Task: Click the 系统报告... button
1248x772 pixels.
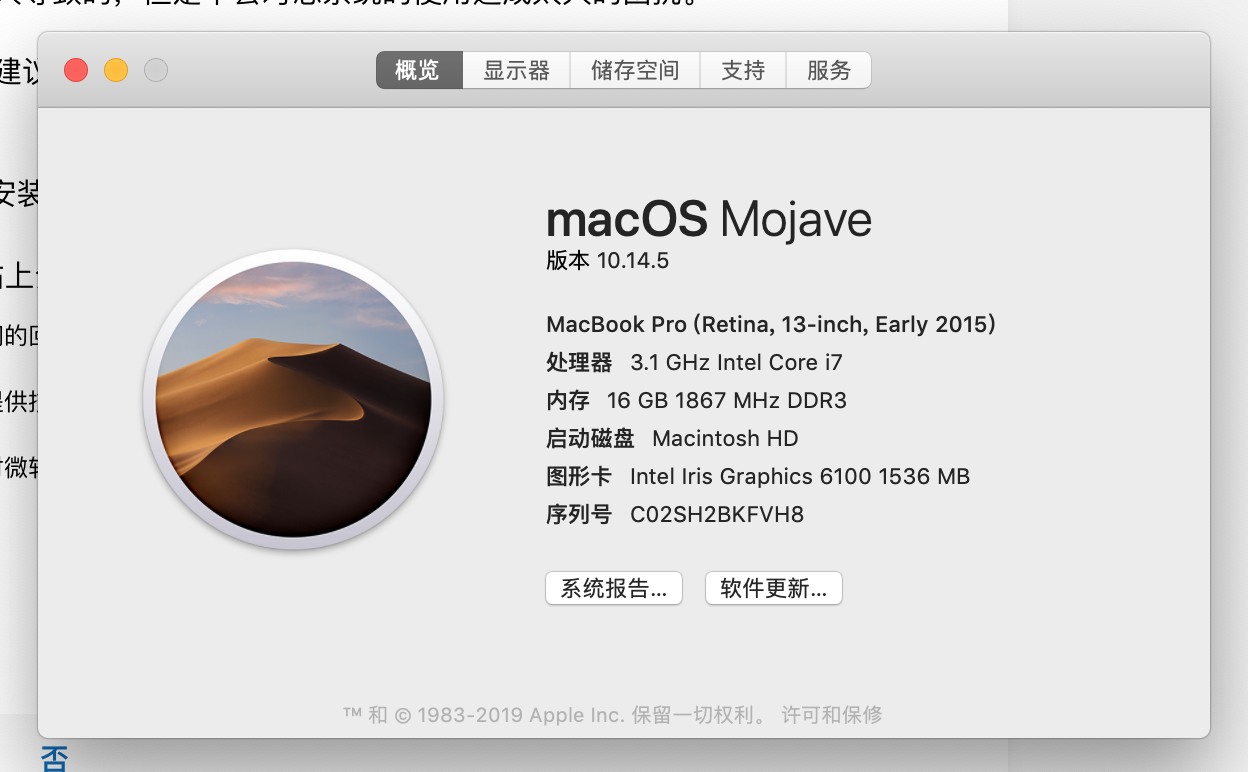Action: 614,588
